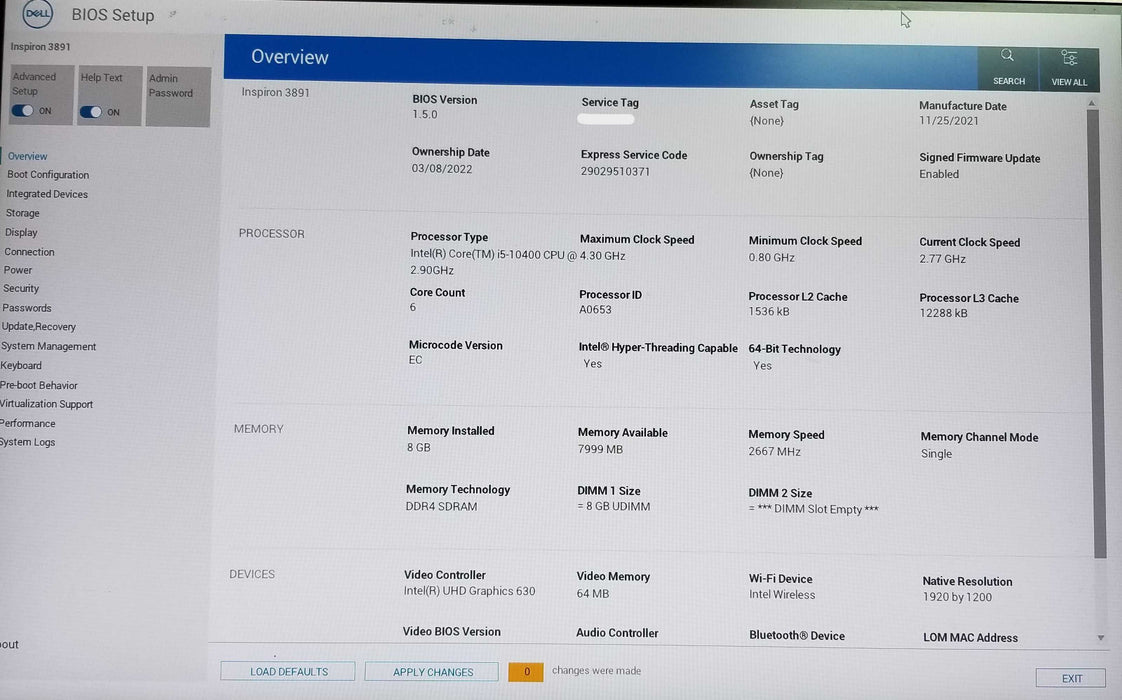Click the Load Defaults button
Image resolution: width=1122 pixels, height=700 pixels.
288,671
